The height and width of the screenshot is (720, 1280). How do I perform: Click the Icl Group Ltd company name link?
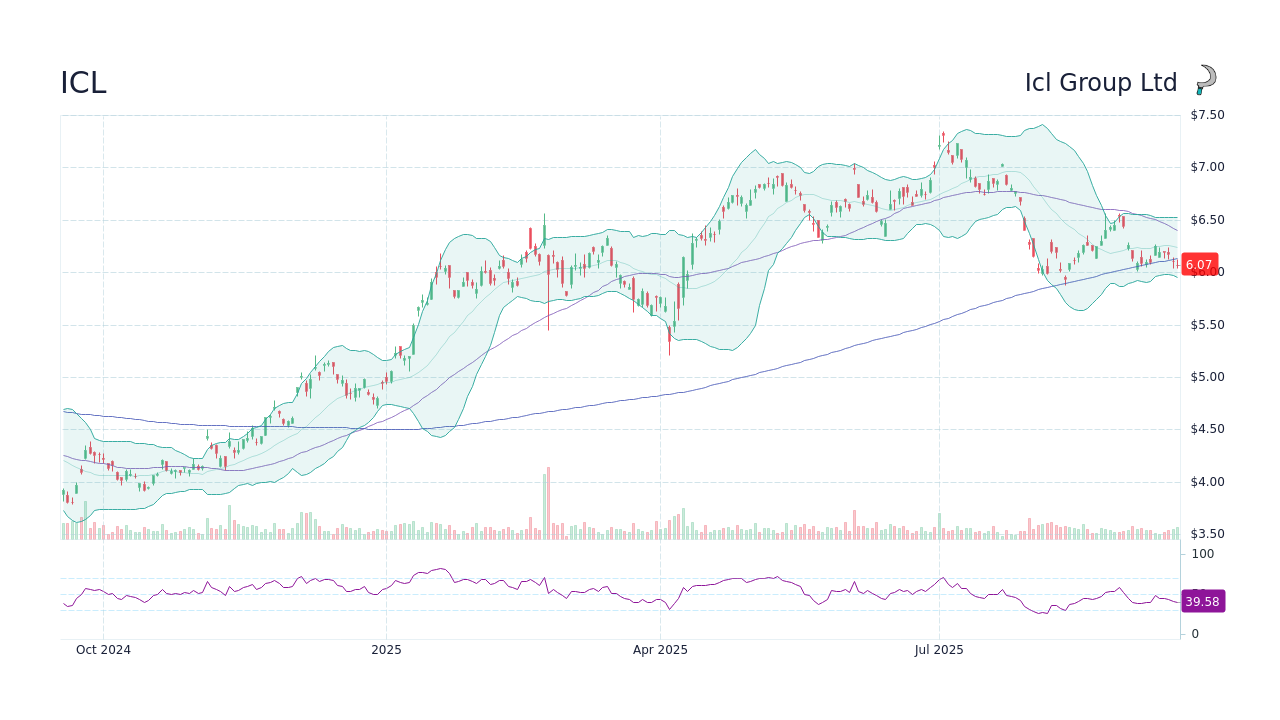point(1100,83)
